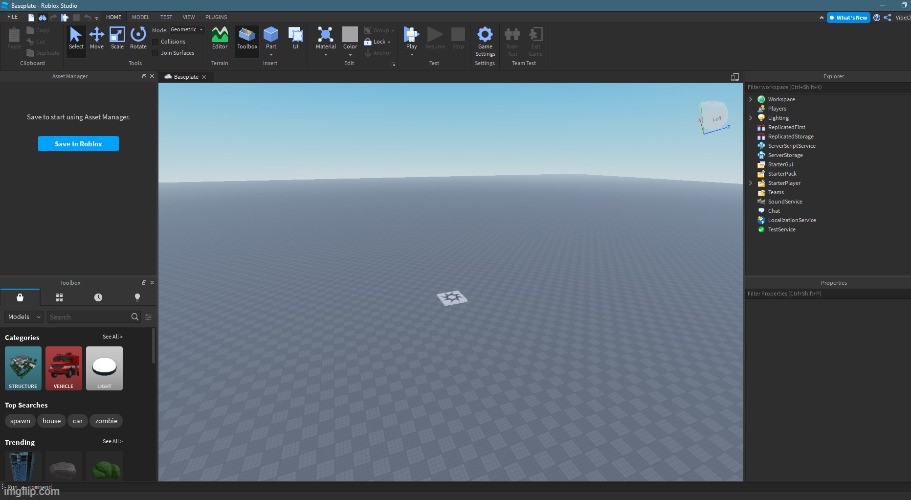Click the Color swatch in Edit group
Screen dimensions: 911x500
pyautogui.click(x=350, y=34)
